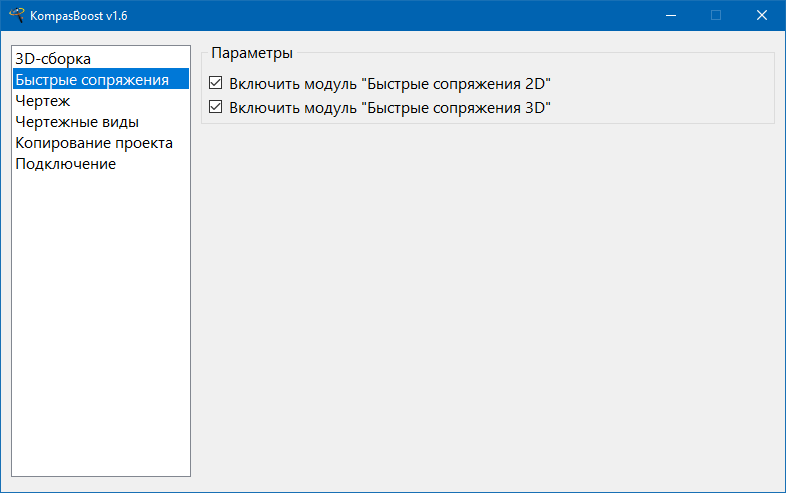Click the blank area below the Параметры group

point(487,300)
